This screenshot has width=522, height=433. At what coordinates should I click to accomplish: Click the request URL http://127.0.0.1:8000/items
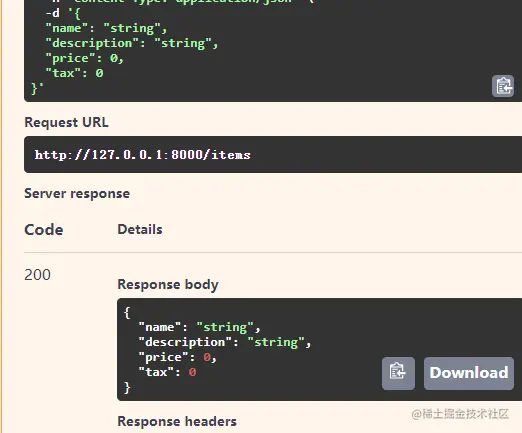click(x=143, y=155)
